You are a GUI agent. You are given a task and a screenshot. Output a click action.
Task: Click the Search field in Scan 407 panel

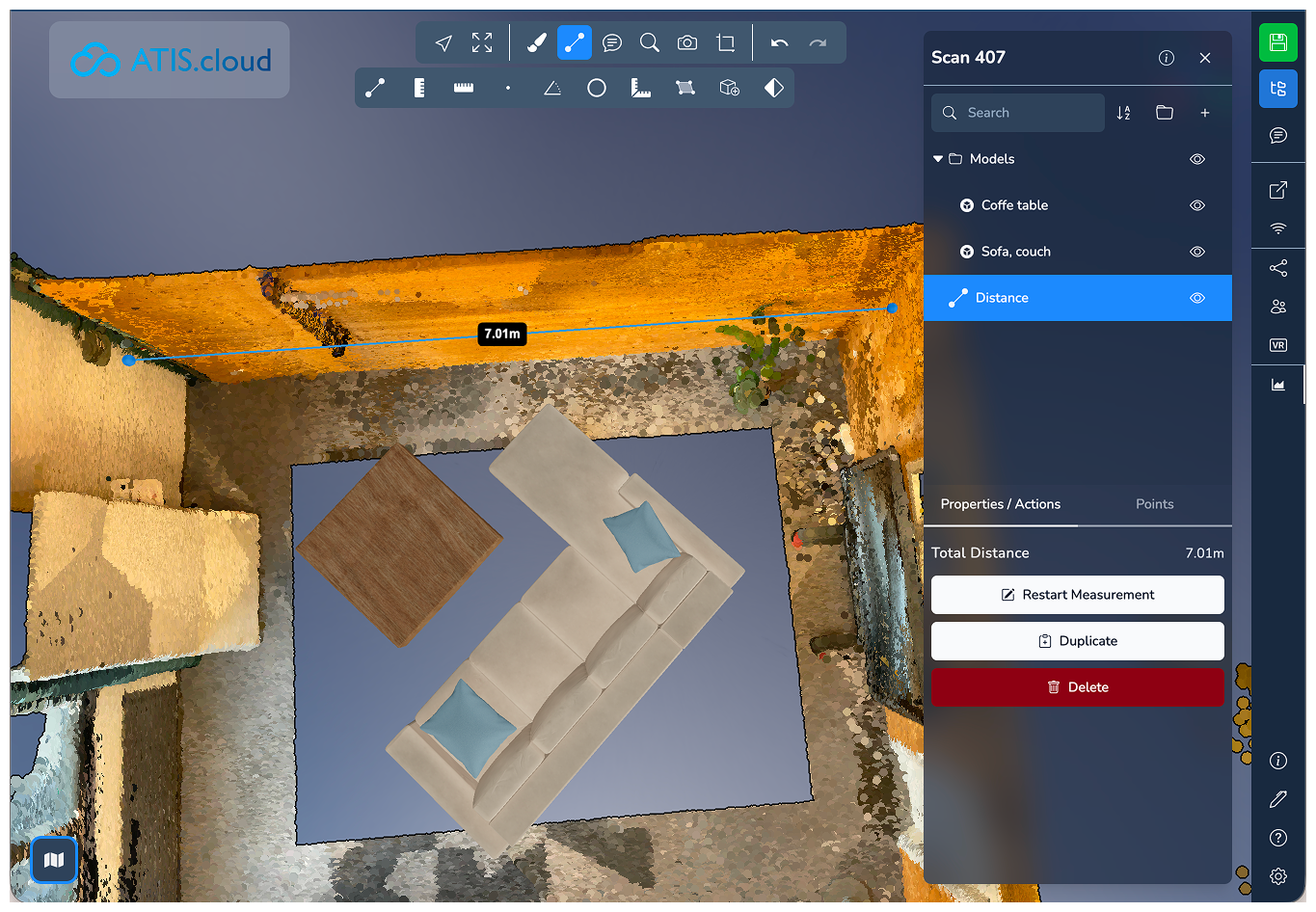pos(1017,113)
